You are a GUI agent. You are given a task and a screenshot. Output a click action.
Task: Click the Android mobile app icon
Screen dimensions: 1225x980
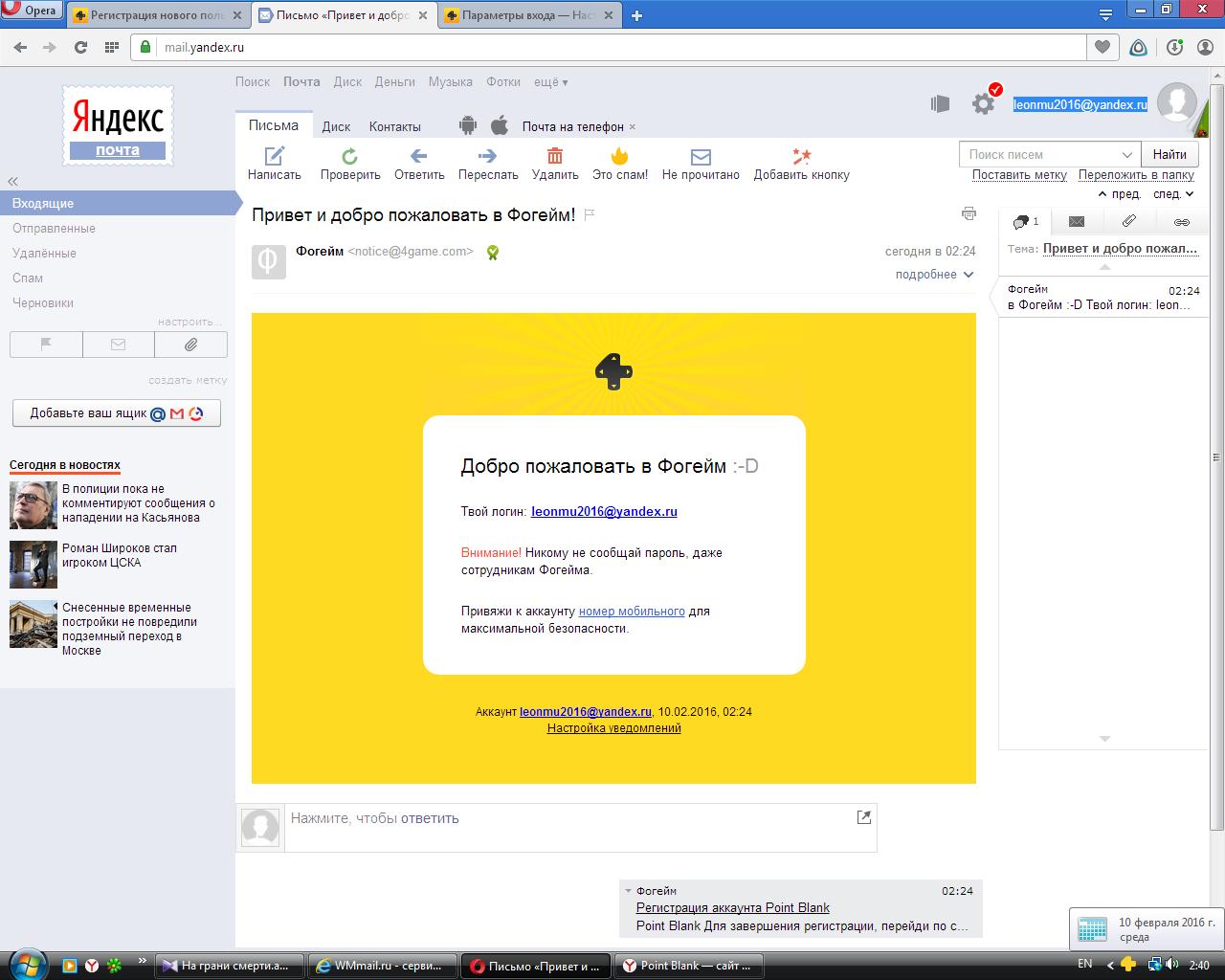click(468, 125)
